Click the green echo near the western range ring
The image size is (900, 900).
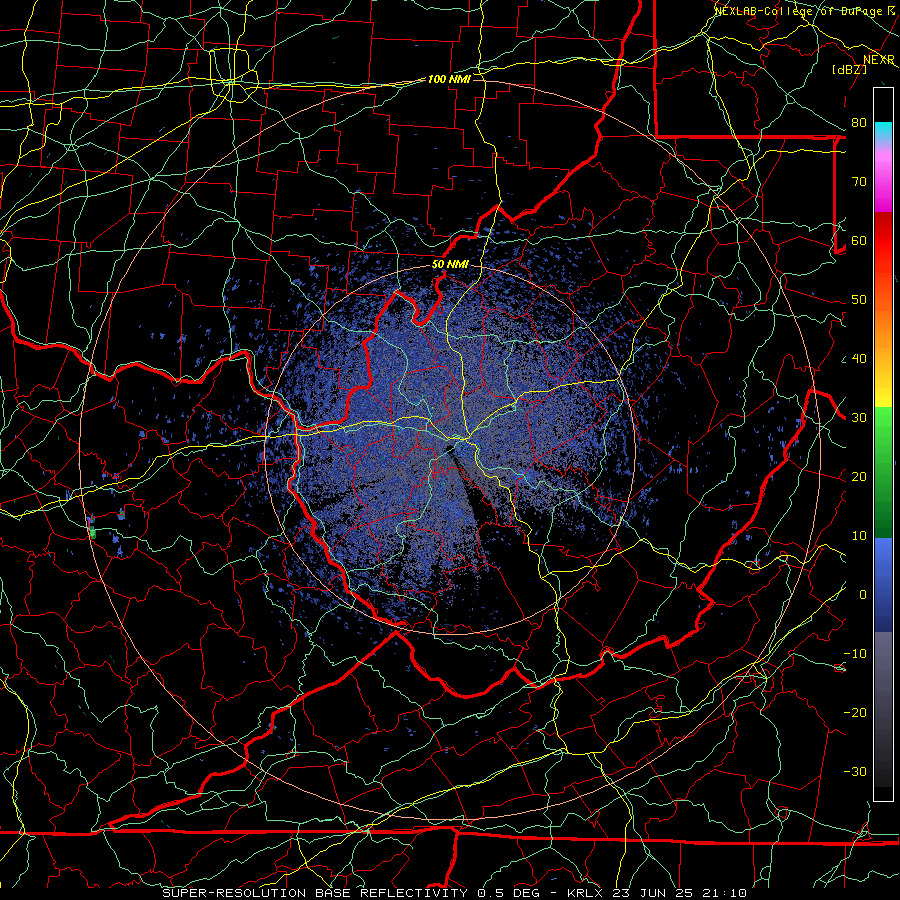point(92,533)
